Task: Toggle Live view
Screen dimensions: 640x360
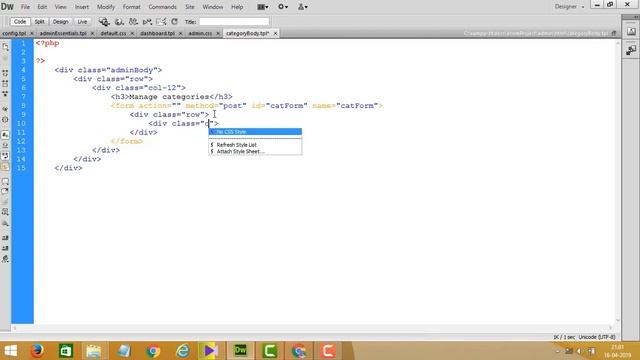Action: tap(82, 22)
